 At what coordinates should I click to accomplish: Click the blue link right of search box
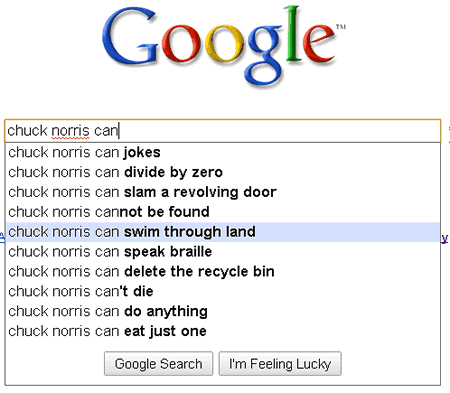point(449,134)
